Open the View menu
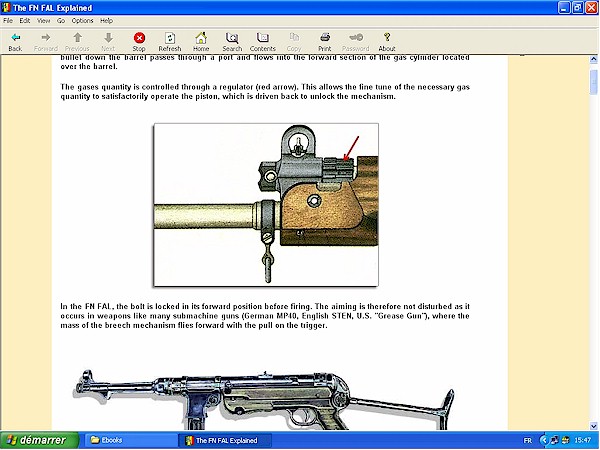 pyautogui.click(x=44, y=21)
